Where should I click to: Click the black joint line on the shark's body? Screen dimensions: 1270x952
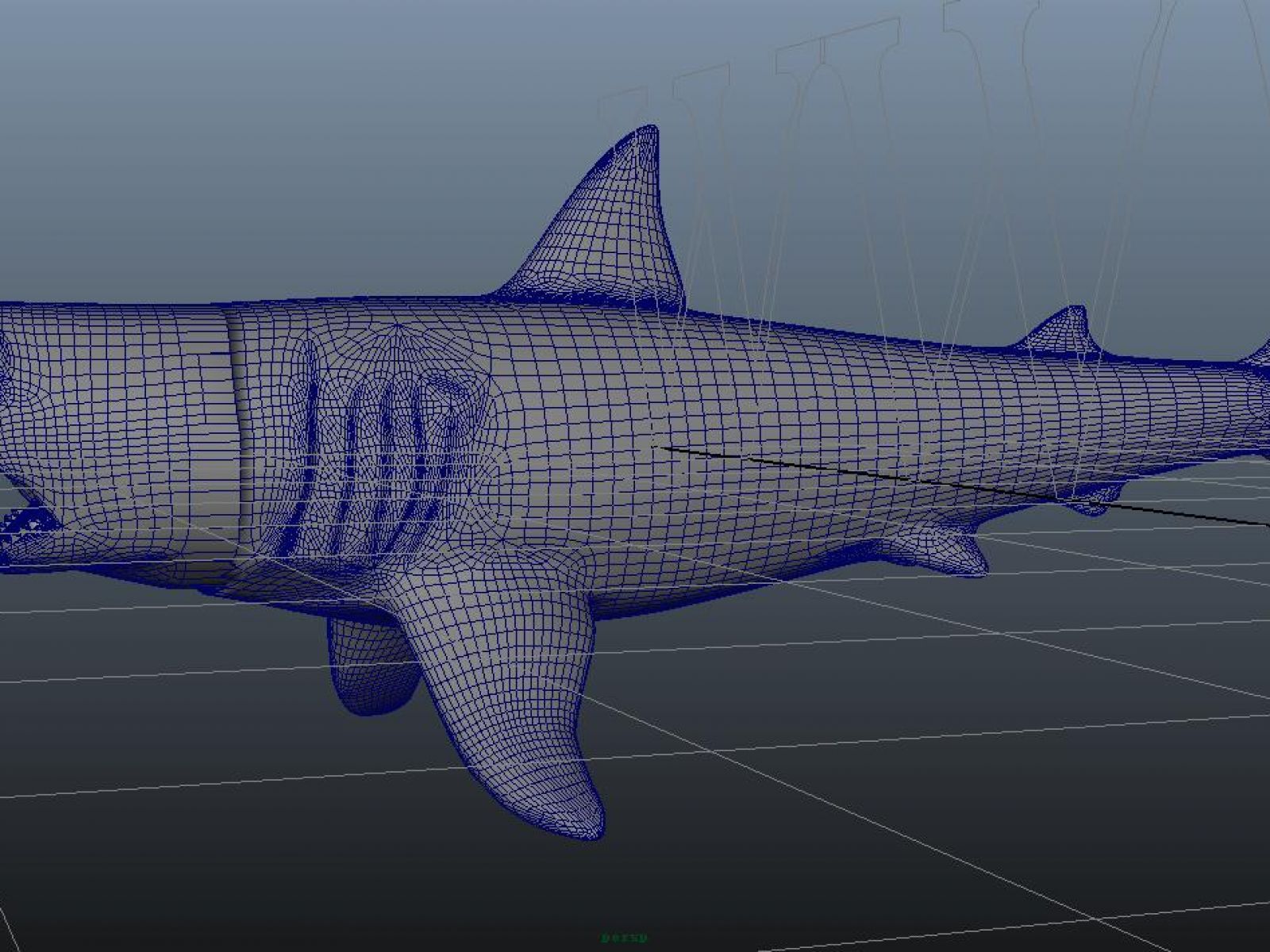tap(964, 486)
